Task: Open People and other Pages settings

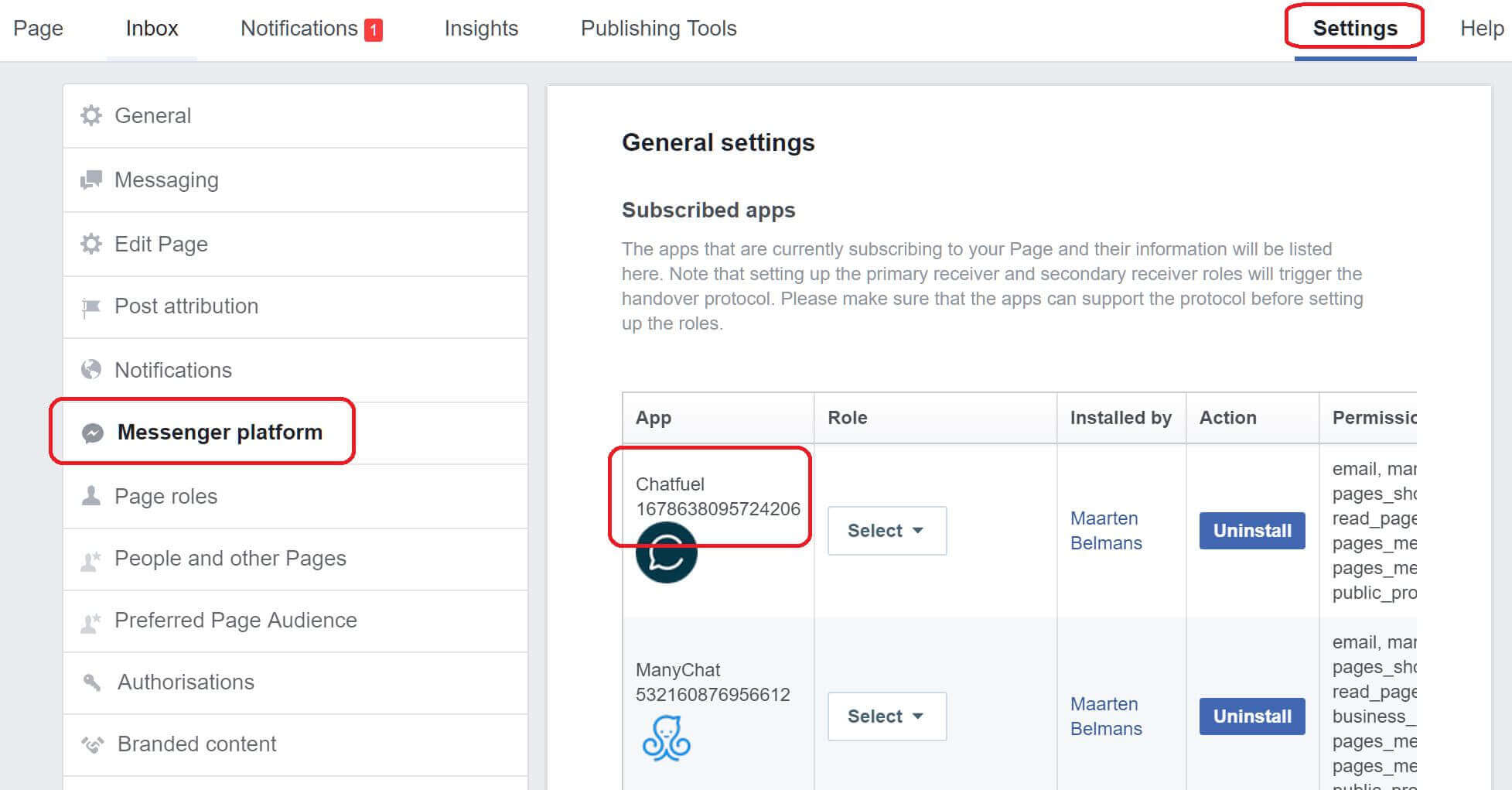Action: 295,559
